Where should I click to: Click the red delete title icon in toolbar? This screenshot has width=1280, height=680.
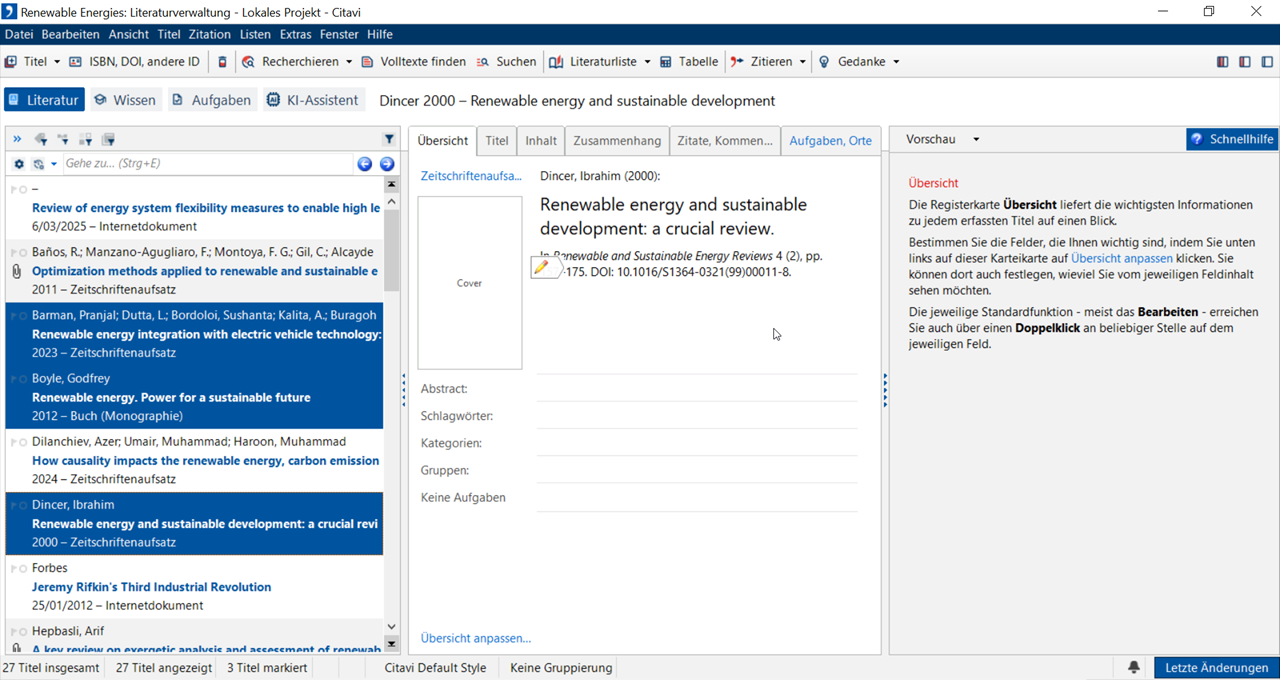(222, 62)
